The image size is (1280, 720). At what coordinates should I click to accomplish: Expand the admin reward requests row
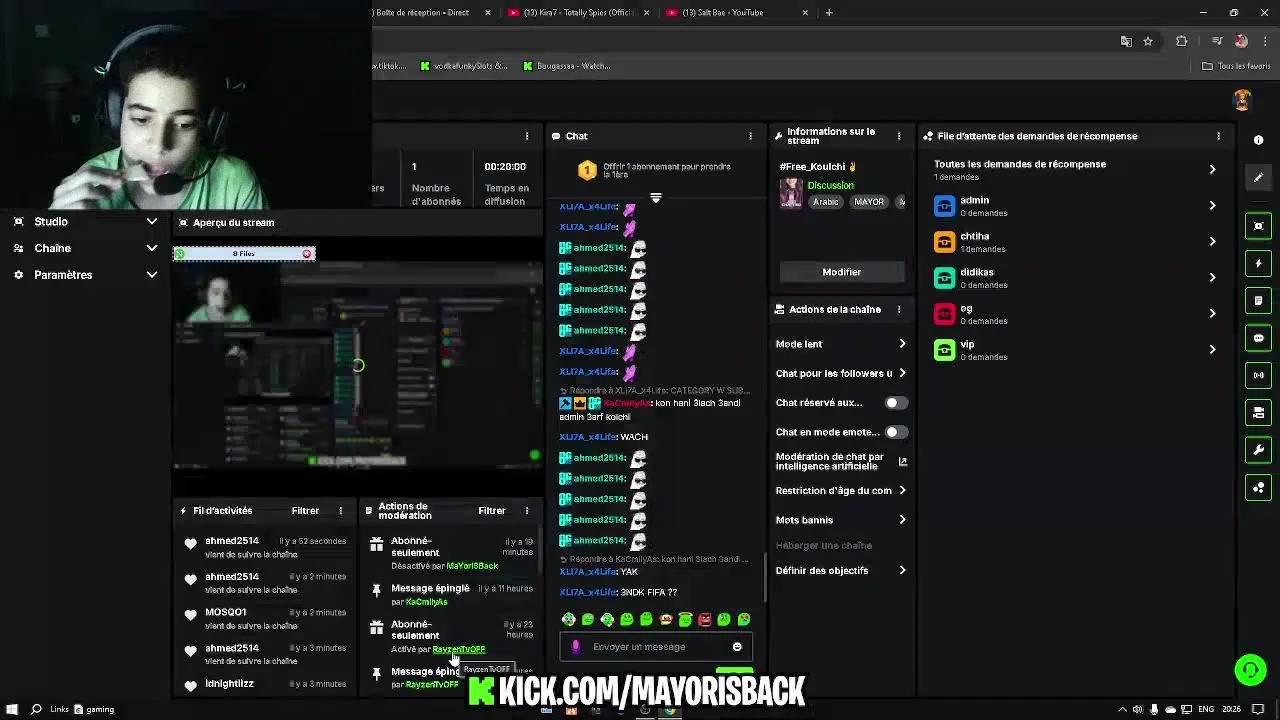(1075, 206)
